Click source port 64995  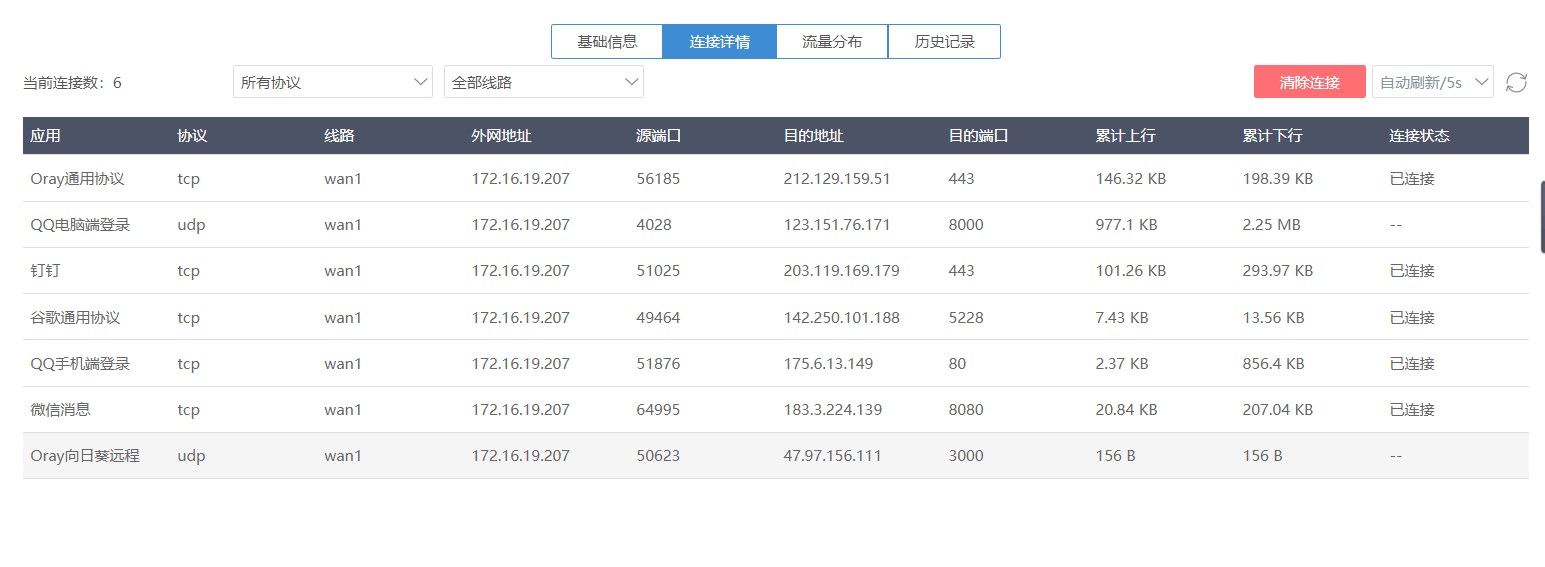[658, 409]
